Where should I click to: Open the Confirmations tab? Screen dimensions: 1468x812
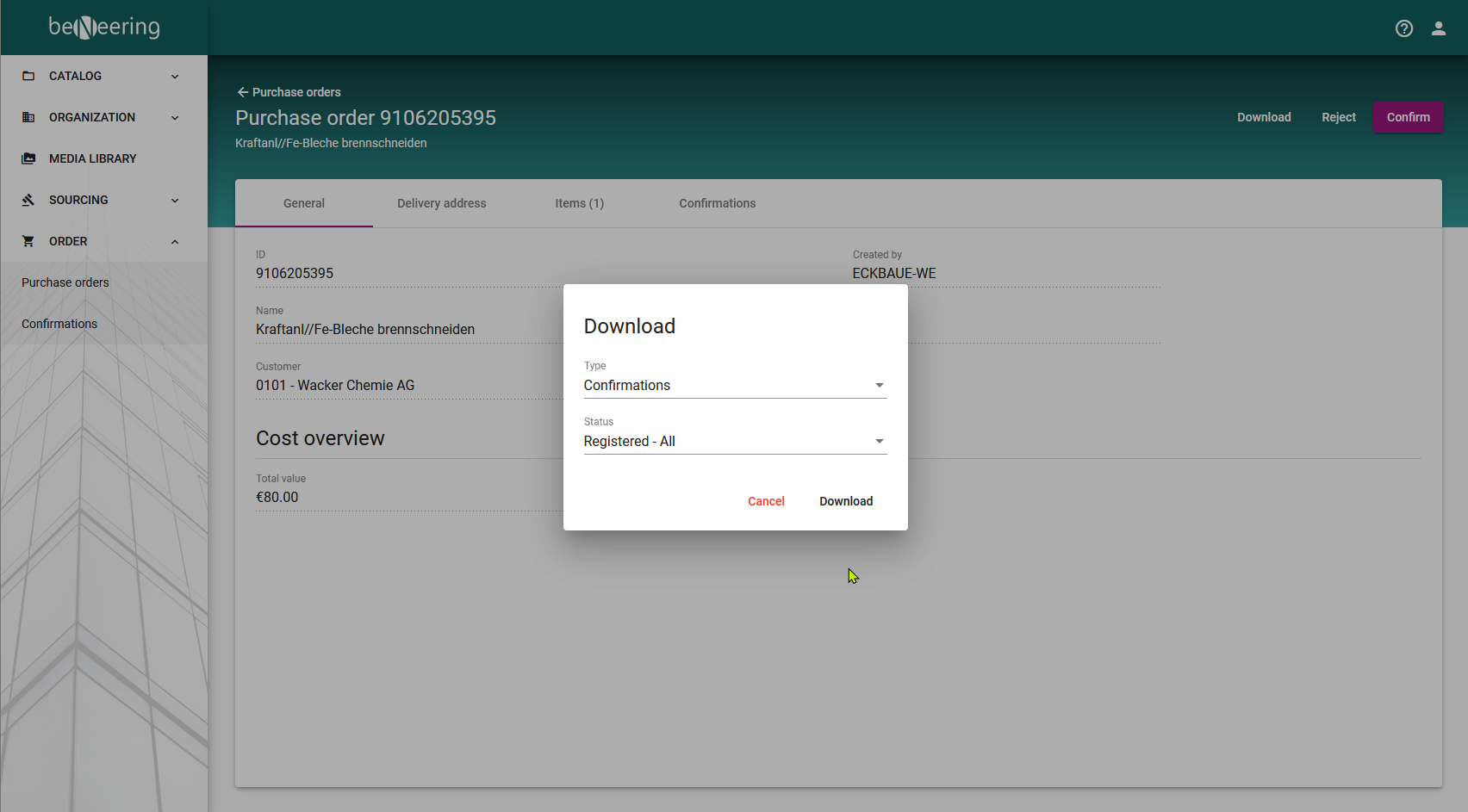[717, 203]
